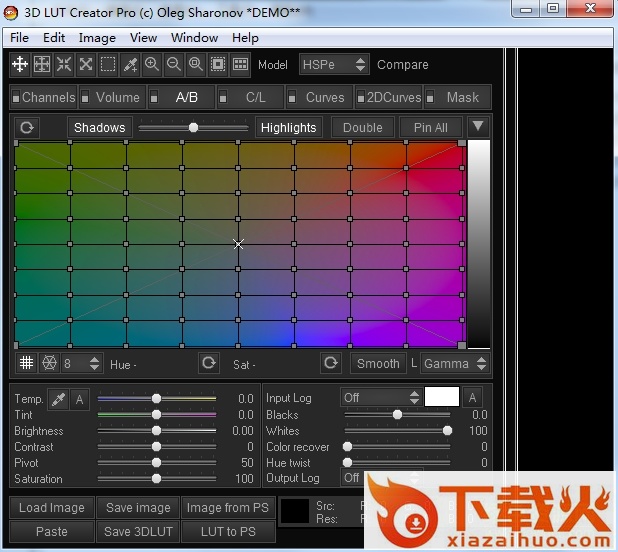618x552 pixels.
Task: Toggle the Double mode button
Action: (363, 128)
